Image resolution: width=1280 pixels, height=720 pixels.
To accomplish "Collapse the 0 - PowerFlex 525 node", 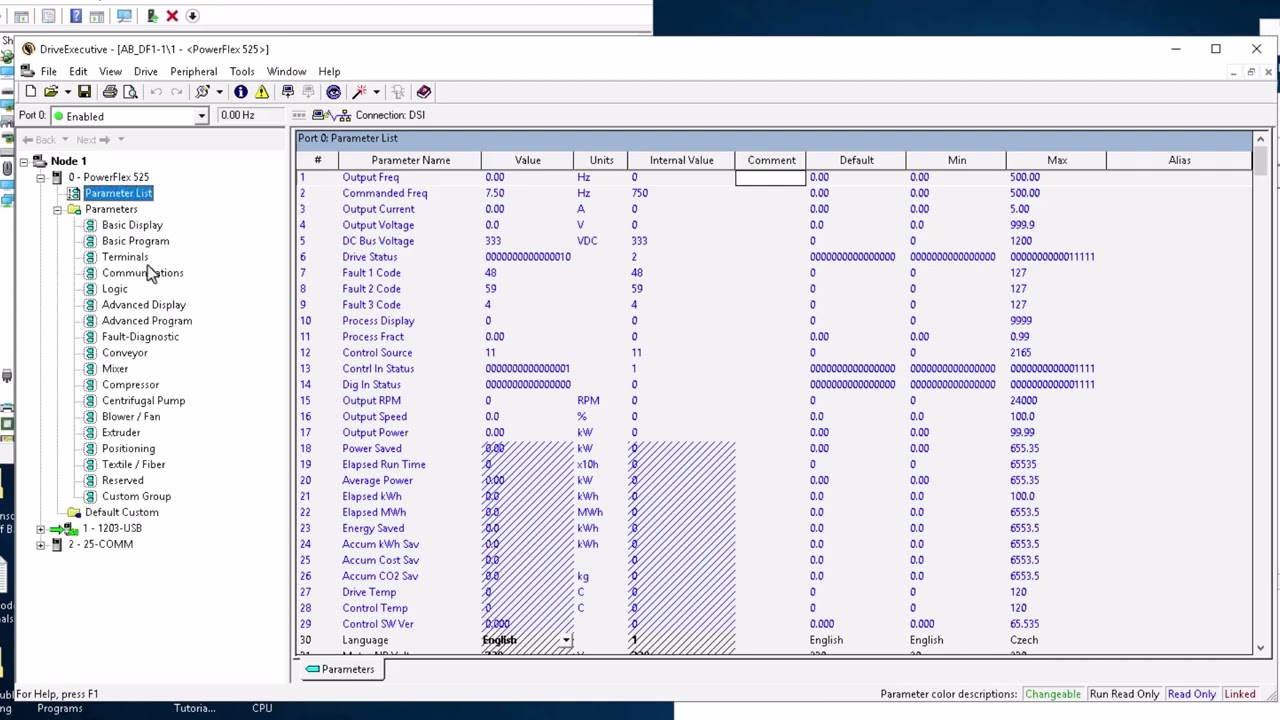I will [41, 177].
